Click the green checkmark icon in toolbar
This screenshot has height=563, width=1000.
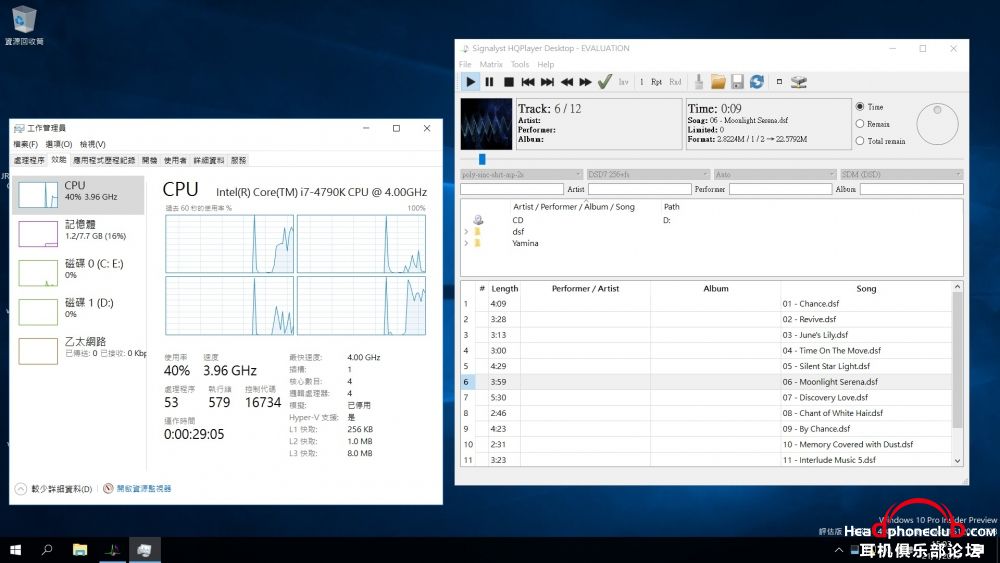pos(605,82)
